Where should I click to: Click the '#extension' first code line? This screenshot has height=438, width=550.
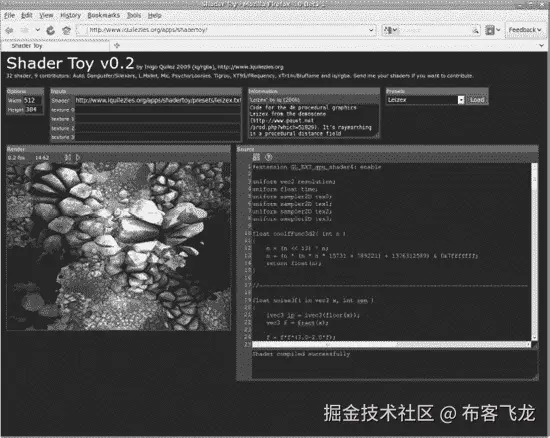(x=317, y=167)
